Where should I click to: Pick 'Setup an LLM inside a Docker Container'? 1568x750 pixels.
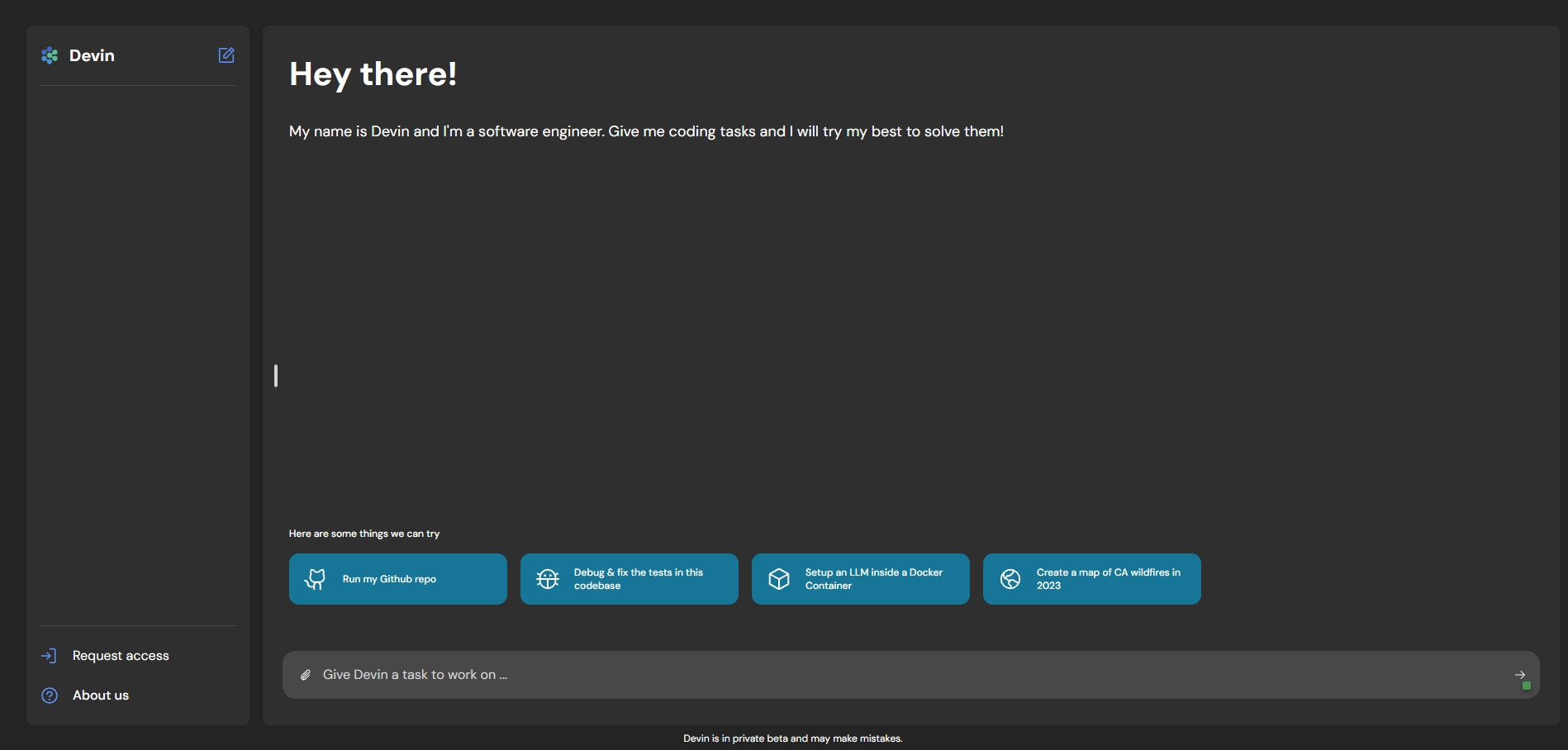[873, 579]
